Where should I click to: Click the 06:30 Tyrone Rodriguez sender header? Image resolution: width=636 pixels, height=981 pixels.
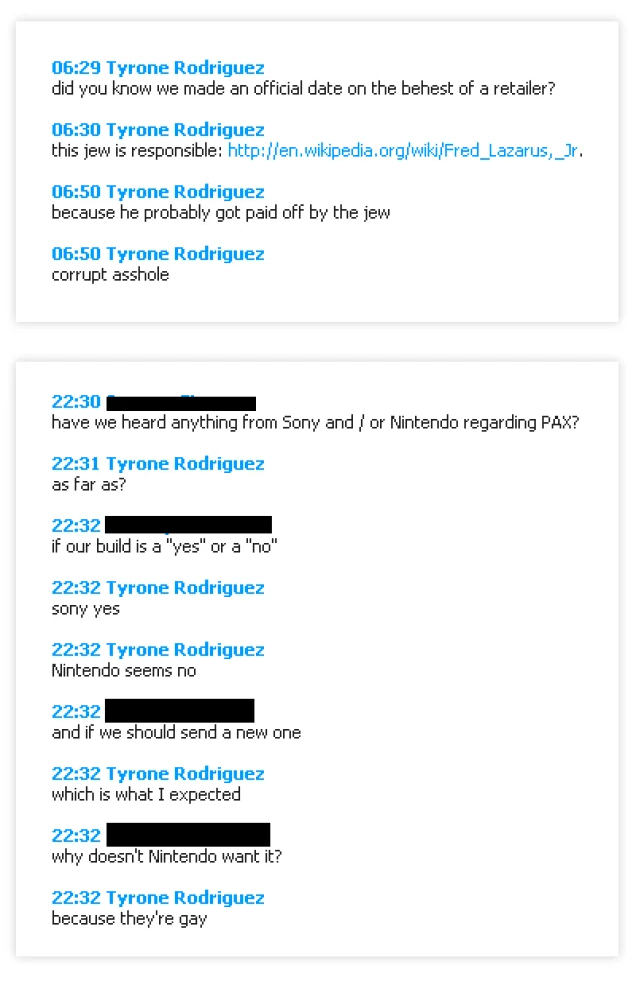pos(158,130)
